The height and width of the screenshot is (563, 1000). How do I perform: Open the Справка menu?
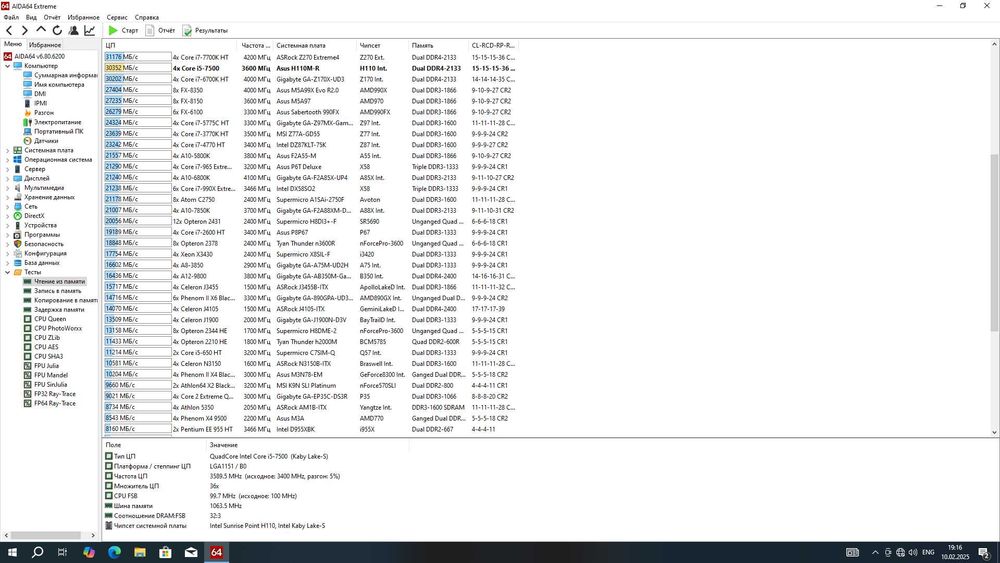[x=147, y=17]
